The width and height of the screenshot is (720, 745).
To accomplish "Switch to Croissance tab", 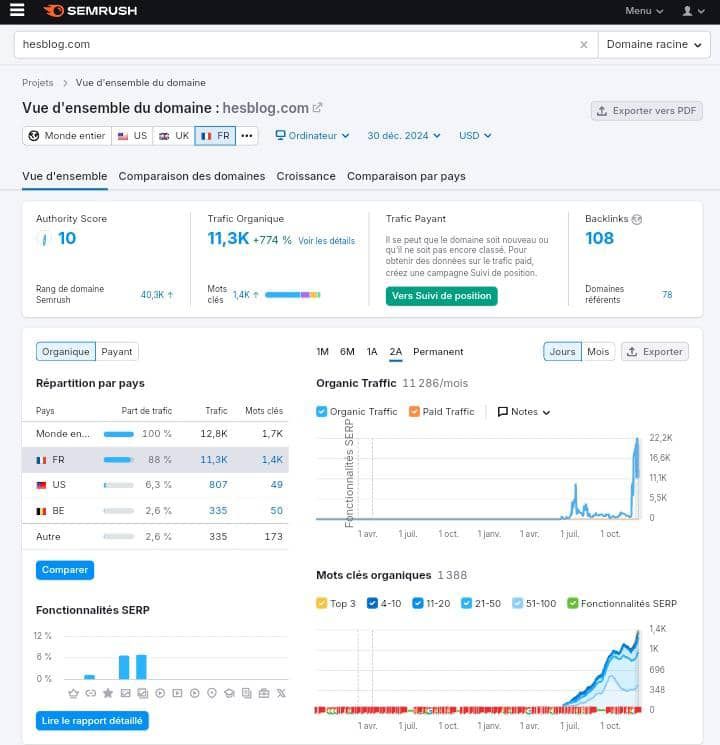I will point(306,176).
